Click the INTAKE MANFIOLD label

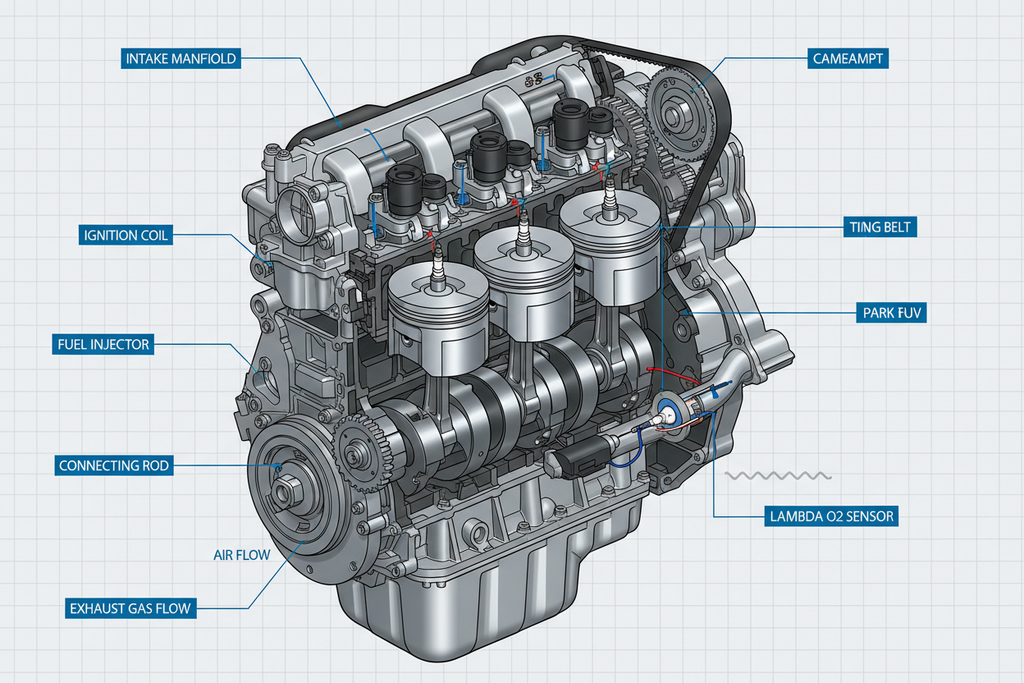point(181,59)
